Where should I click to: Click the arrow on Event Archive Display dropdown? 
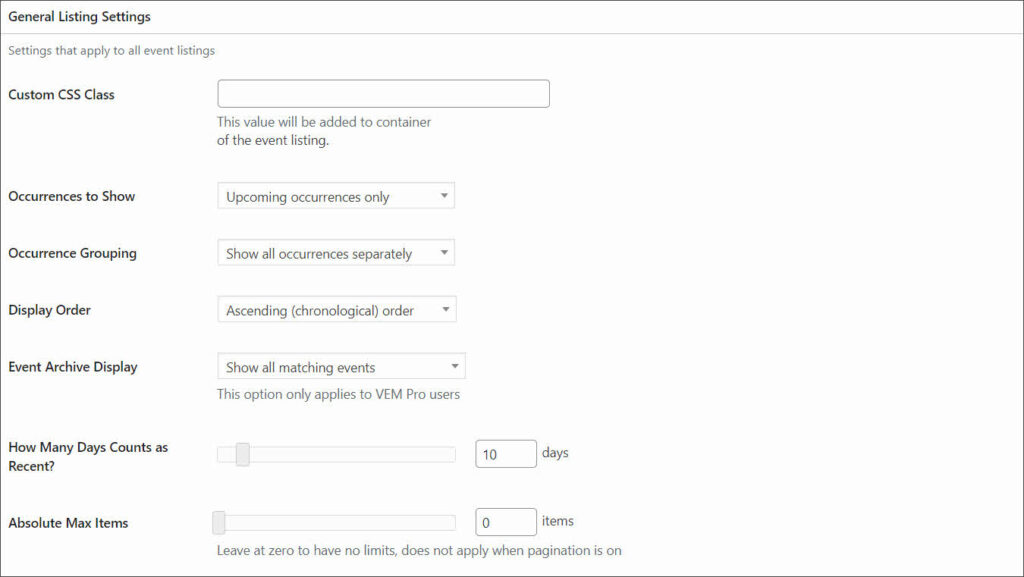(x=455, y=366)
